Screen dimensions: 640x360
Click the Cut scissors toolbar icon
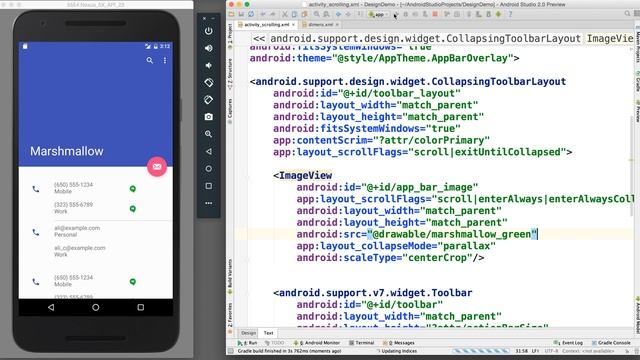[x=285, y=14]
